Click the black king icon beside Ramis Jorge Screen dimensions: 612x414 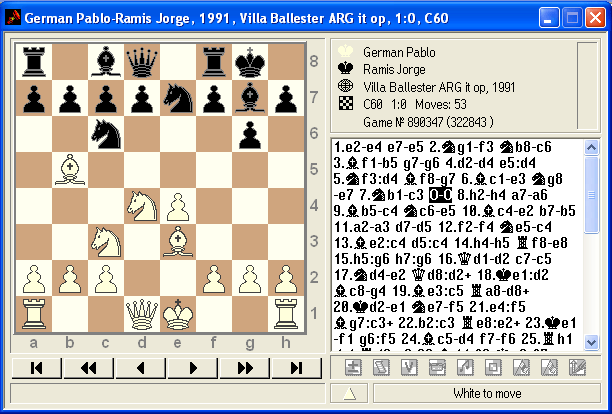tap(346, 68)
